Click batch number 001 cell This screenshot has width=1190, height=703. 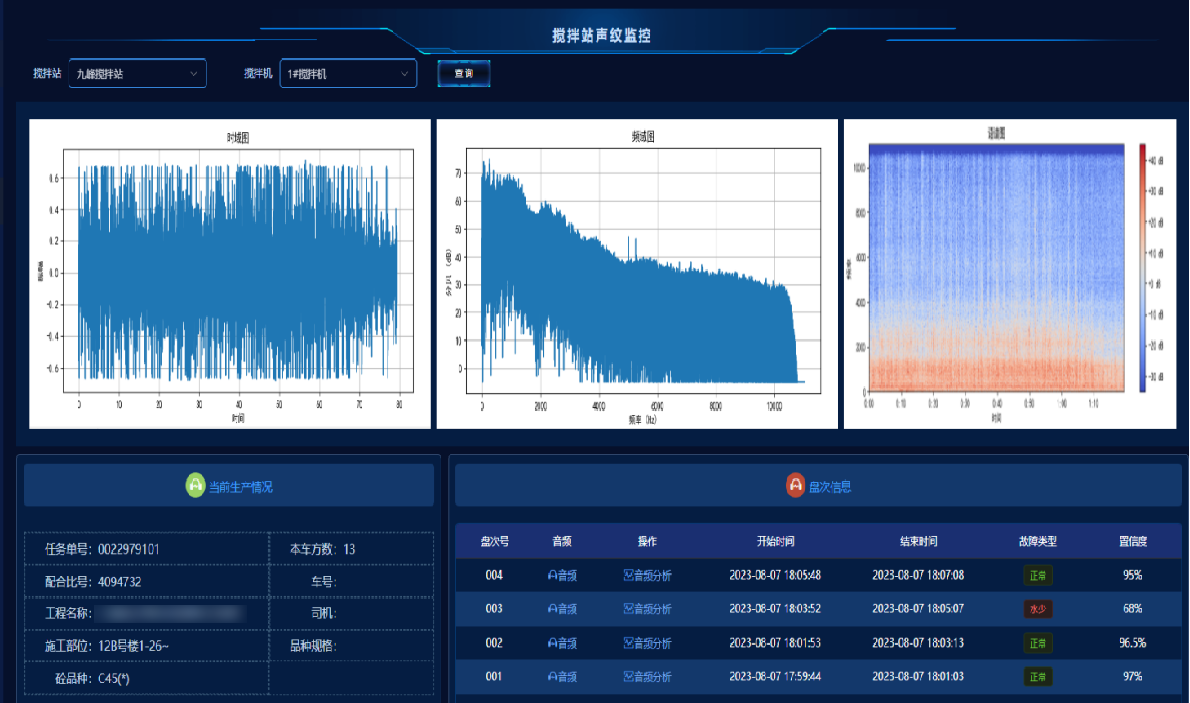point(494,676)
